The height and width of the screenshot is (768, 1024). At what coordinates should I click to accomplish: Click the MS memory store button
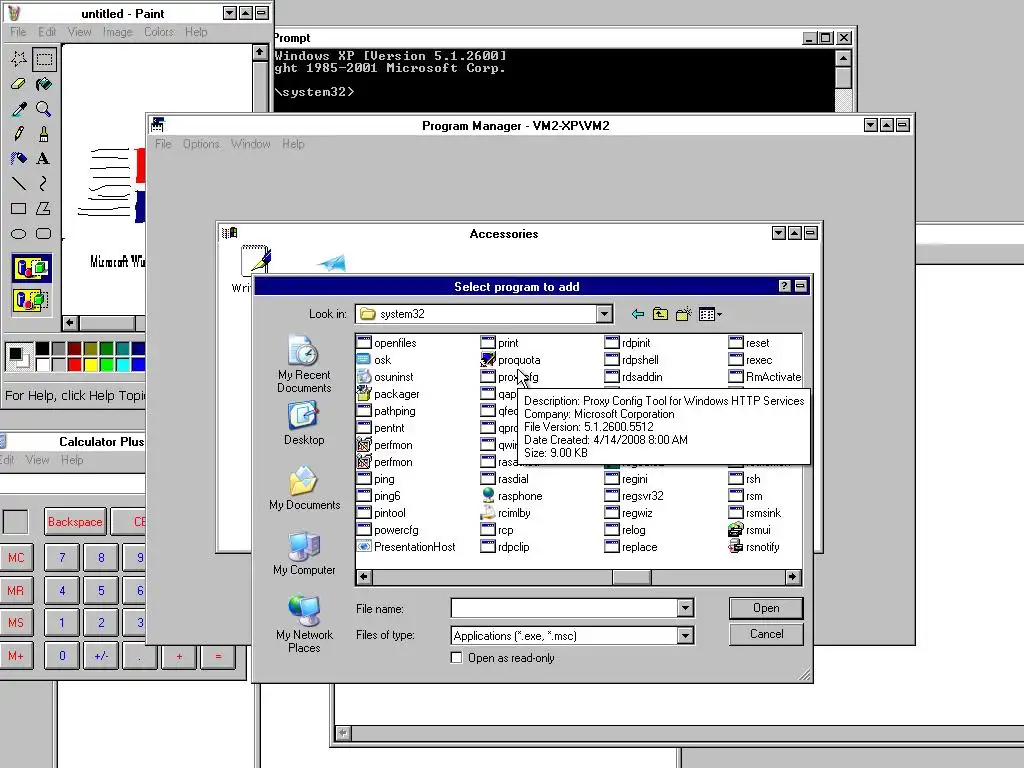click(16, 623)
